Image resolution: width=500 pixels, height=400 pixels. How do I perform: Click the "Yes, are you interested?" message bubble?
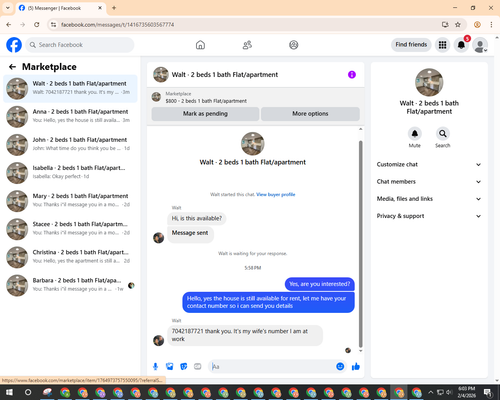pyautogui.click(x=320, y=284)
